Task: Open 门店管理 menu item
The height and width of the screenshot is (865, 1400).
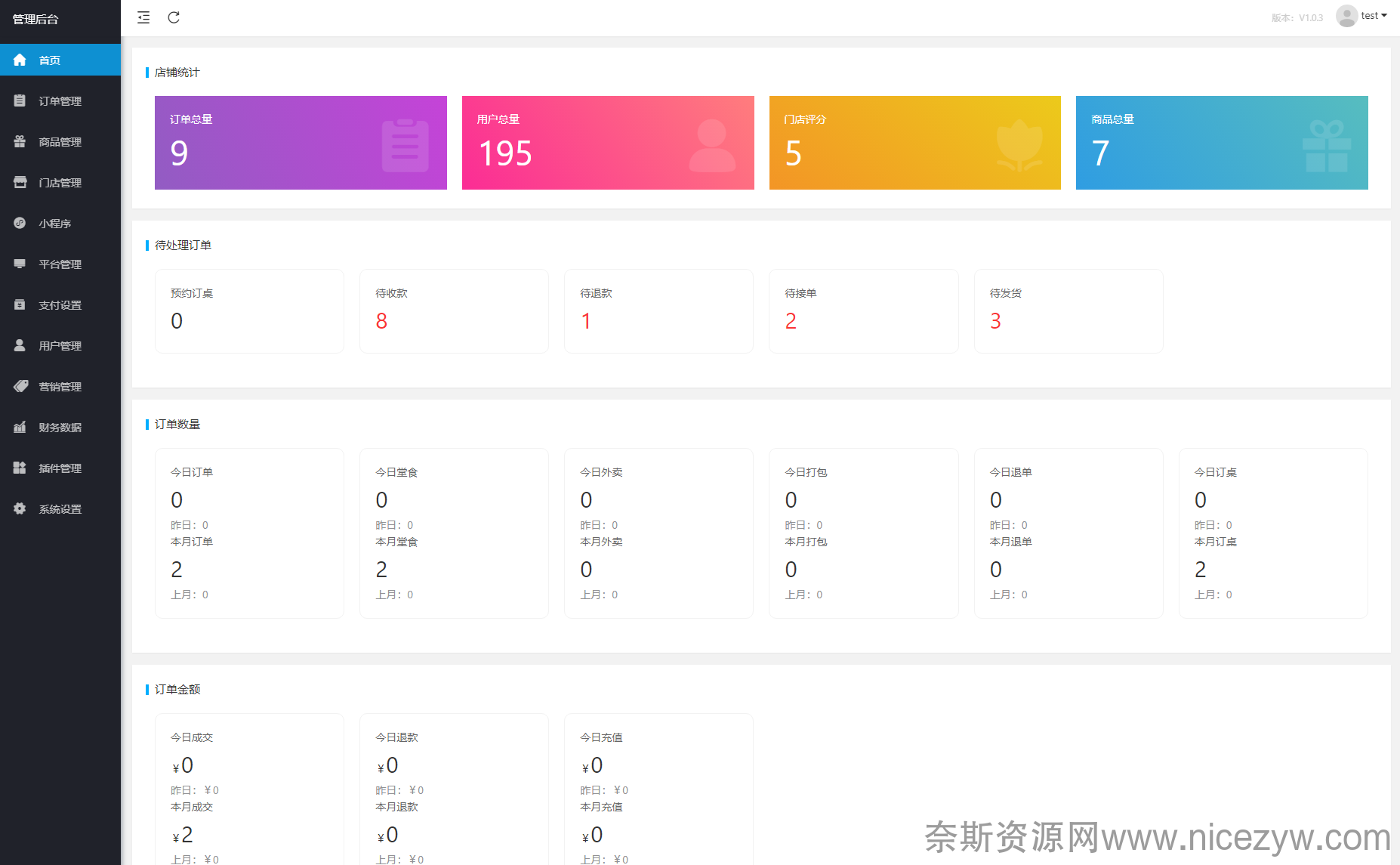Action: (x=60, y=182)
